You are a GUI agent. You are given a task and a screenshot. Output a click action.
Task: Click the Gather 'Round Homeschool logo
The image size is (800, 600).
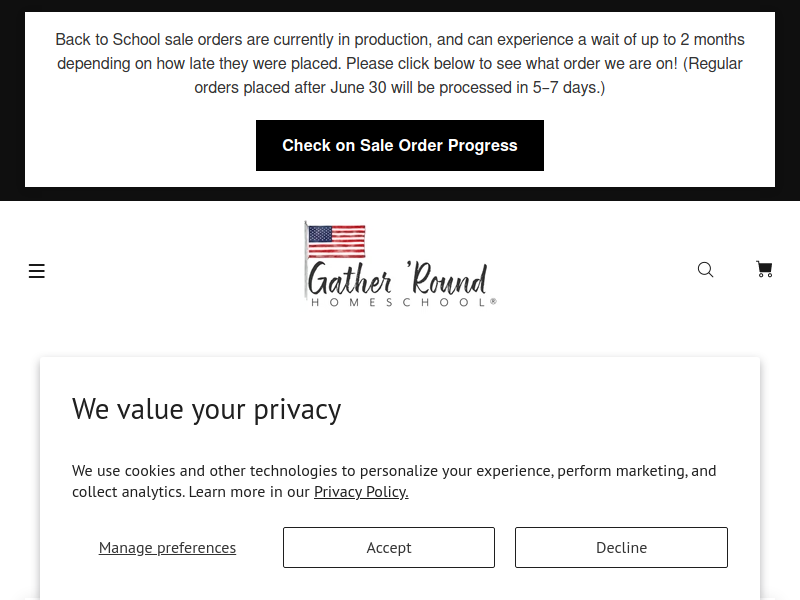pos(400,264)
